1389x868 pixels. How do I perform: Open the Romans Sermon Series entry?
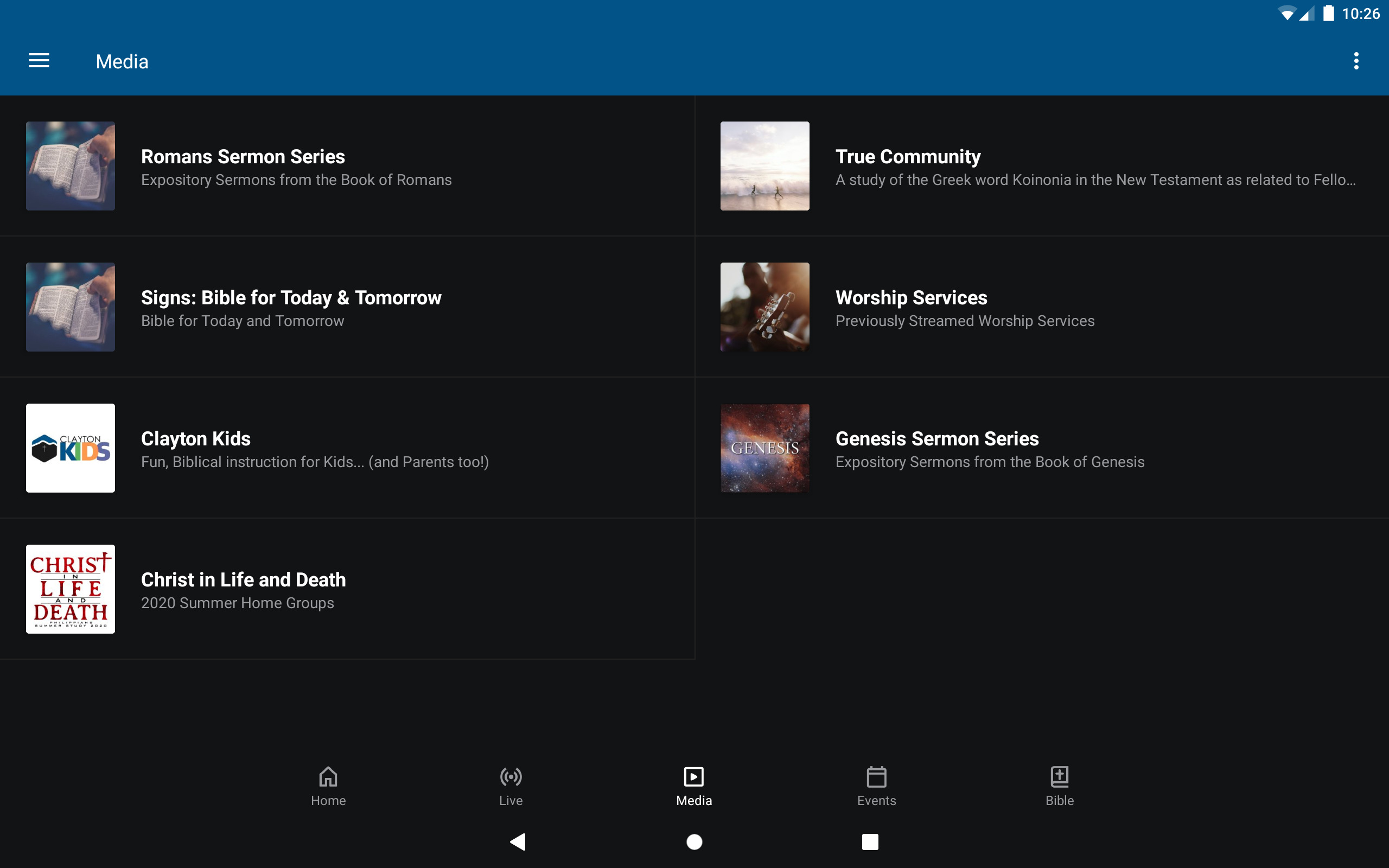click(x=345, y=166)
